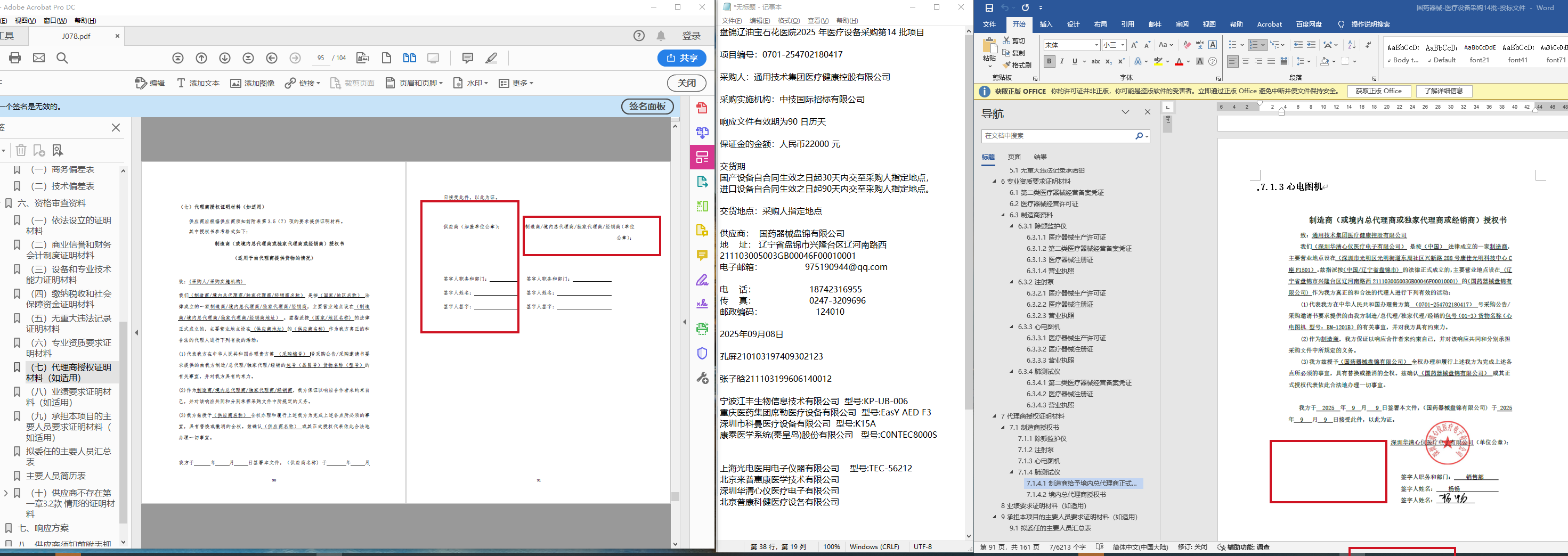
Task: Click Acrobat 登录 sign-in link
Action: (692, 36)
